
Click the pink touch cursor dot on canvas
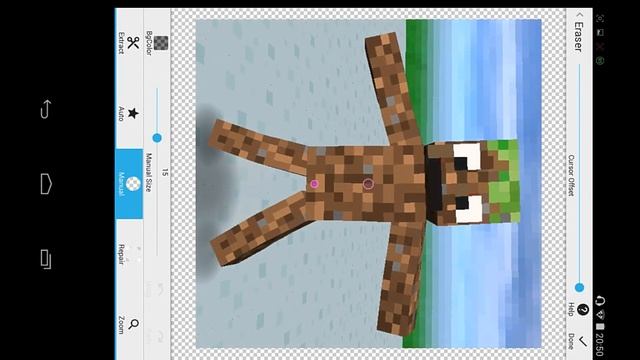click(x=314, y=184)
